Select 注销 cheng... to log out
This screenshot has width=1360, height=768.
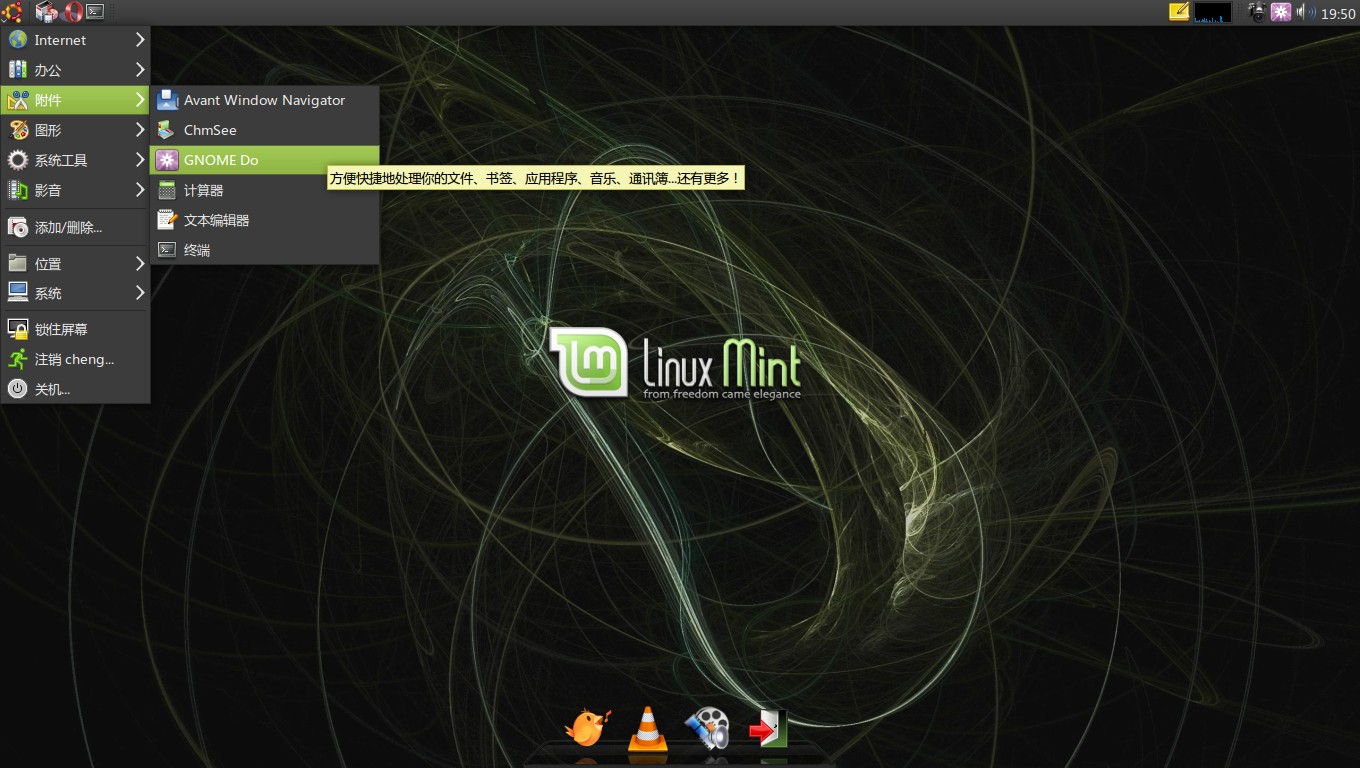[x=76, y=359]
